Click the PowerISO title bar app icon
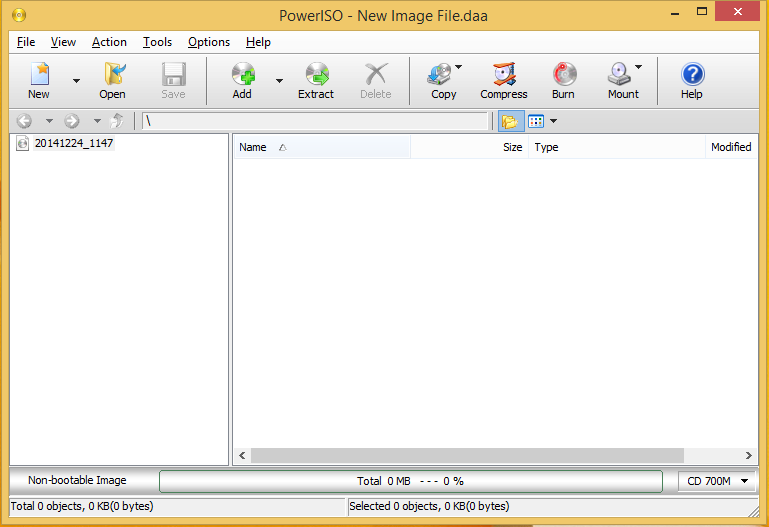 click(19, 15)
